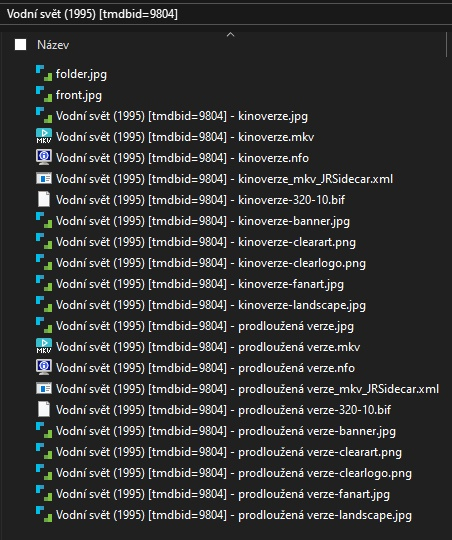Image resolution: width=452 pixels, height=540 pixels.
Task: Click the image icon of prodloužená verze-clearart.png
Action: pyautogui.click(x=44, y=451)
